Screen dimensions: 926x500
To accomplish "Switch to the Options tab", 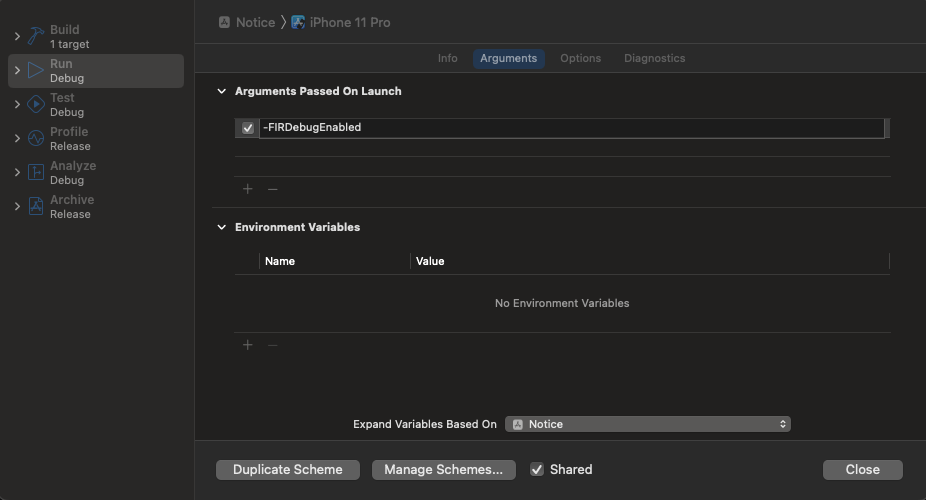I will pyautogui.click(x=581, y=58).
